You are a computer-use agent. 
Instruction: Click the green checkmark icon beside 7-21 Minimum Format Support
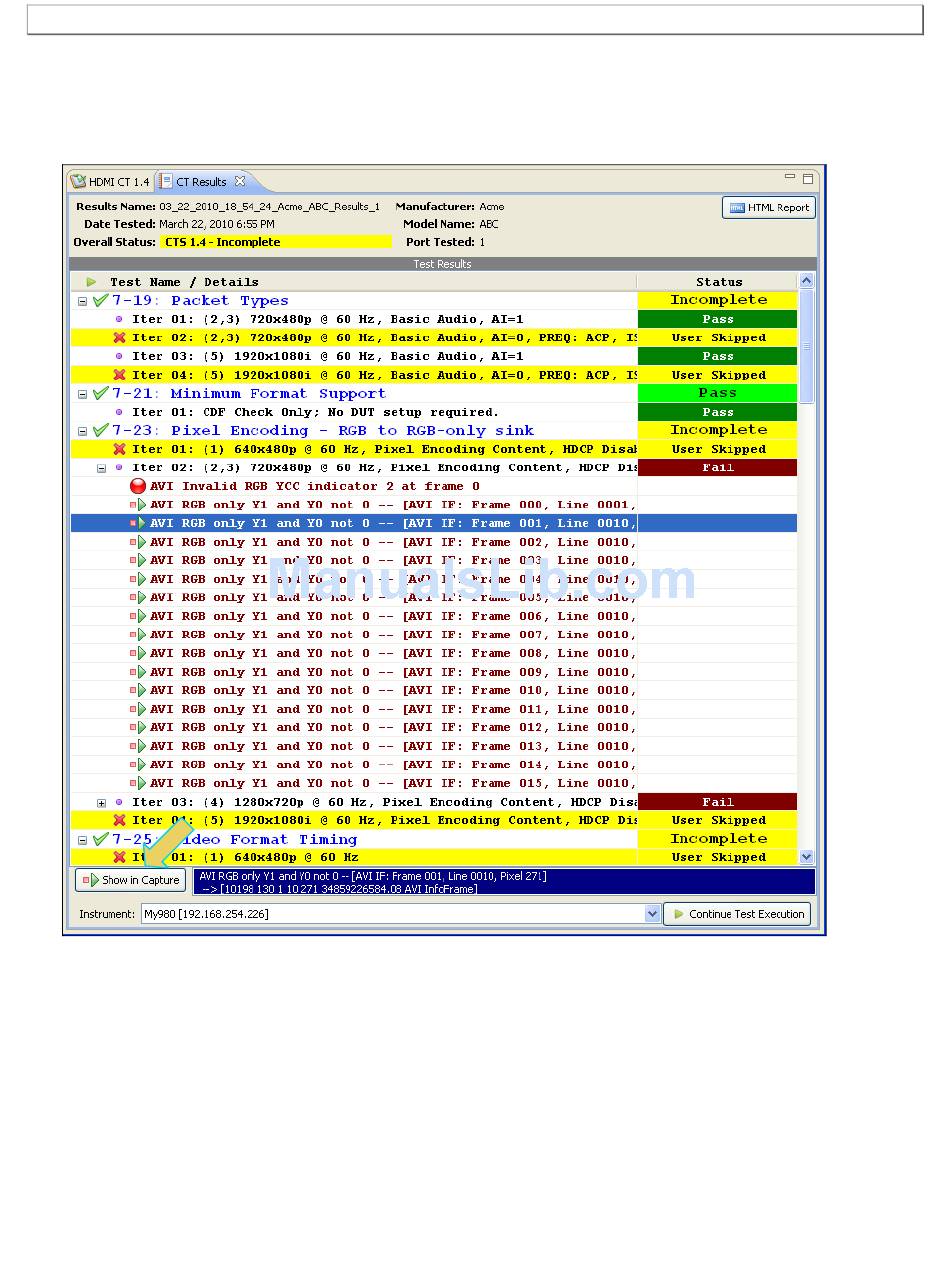100,394
